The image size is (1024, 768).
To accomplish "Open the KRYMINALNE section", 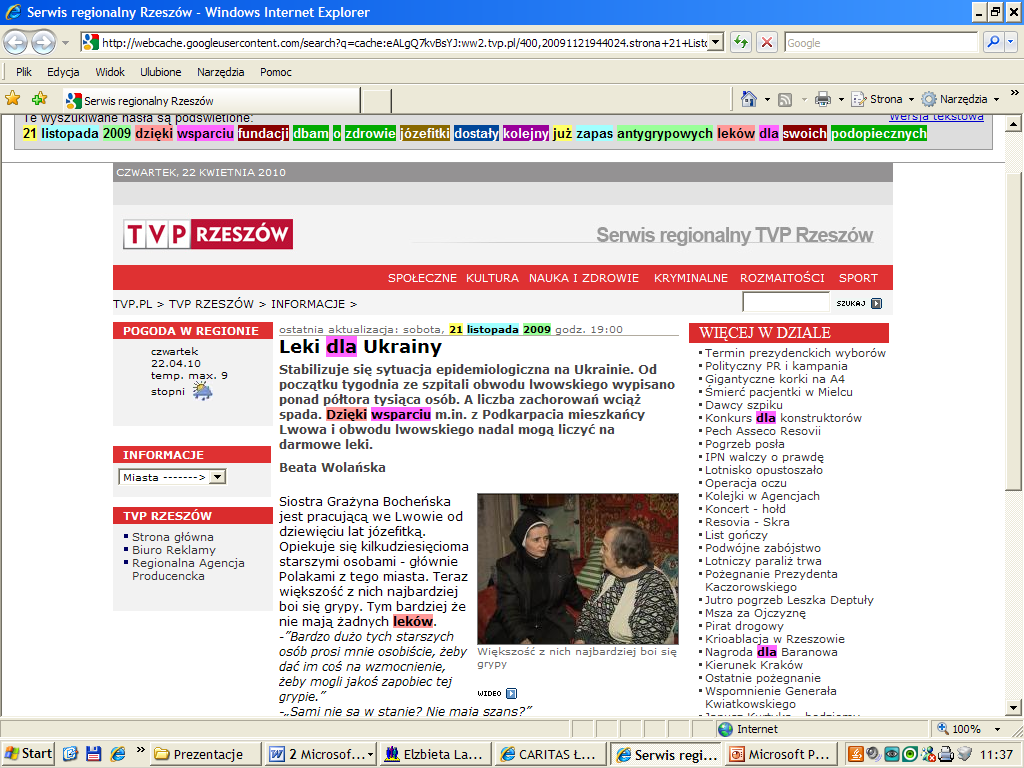I will click(691, 278).
